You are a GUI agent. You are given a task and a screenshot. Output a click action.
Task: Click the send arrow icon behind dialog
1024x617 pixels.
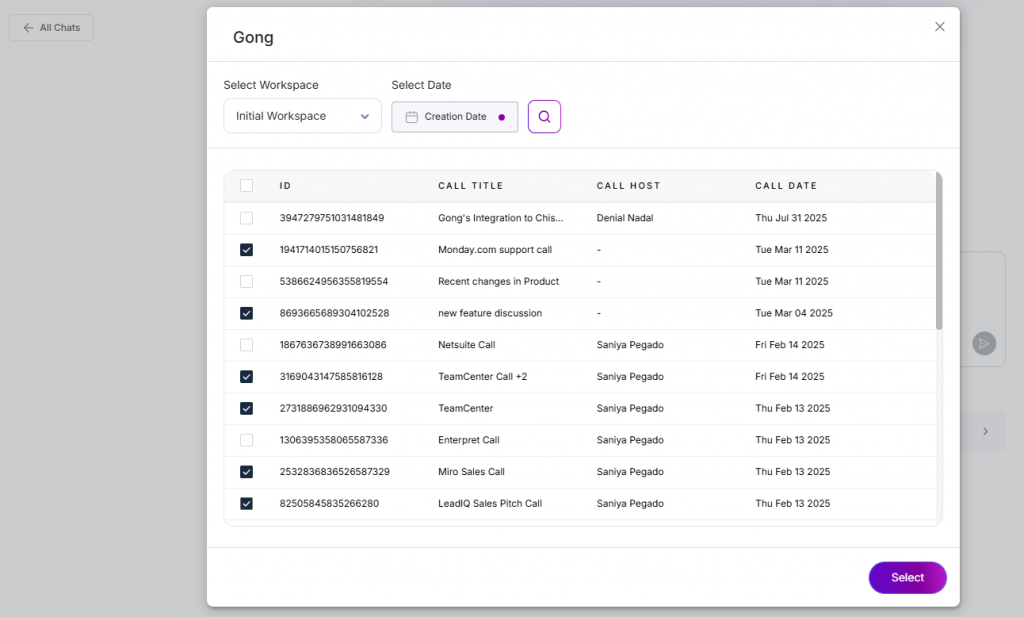coord(984,343)
